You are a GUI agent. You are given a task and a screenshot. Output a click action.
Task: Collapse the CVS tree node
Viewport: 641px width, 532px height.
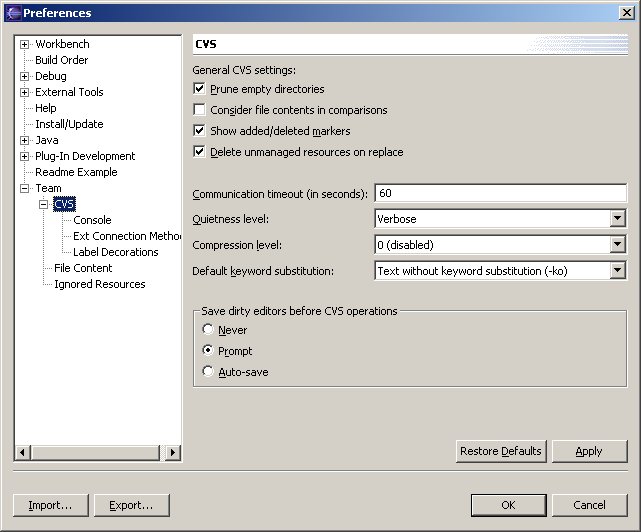[x=43, y=204]
